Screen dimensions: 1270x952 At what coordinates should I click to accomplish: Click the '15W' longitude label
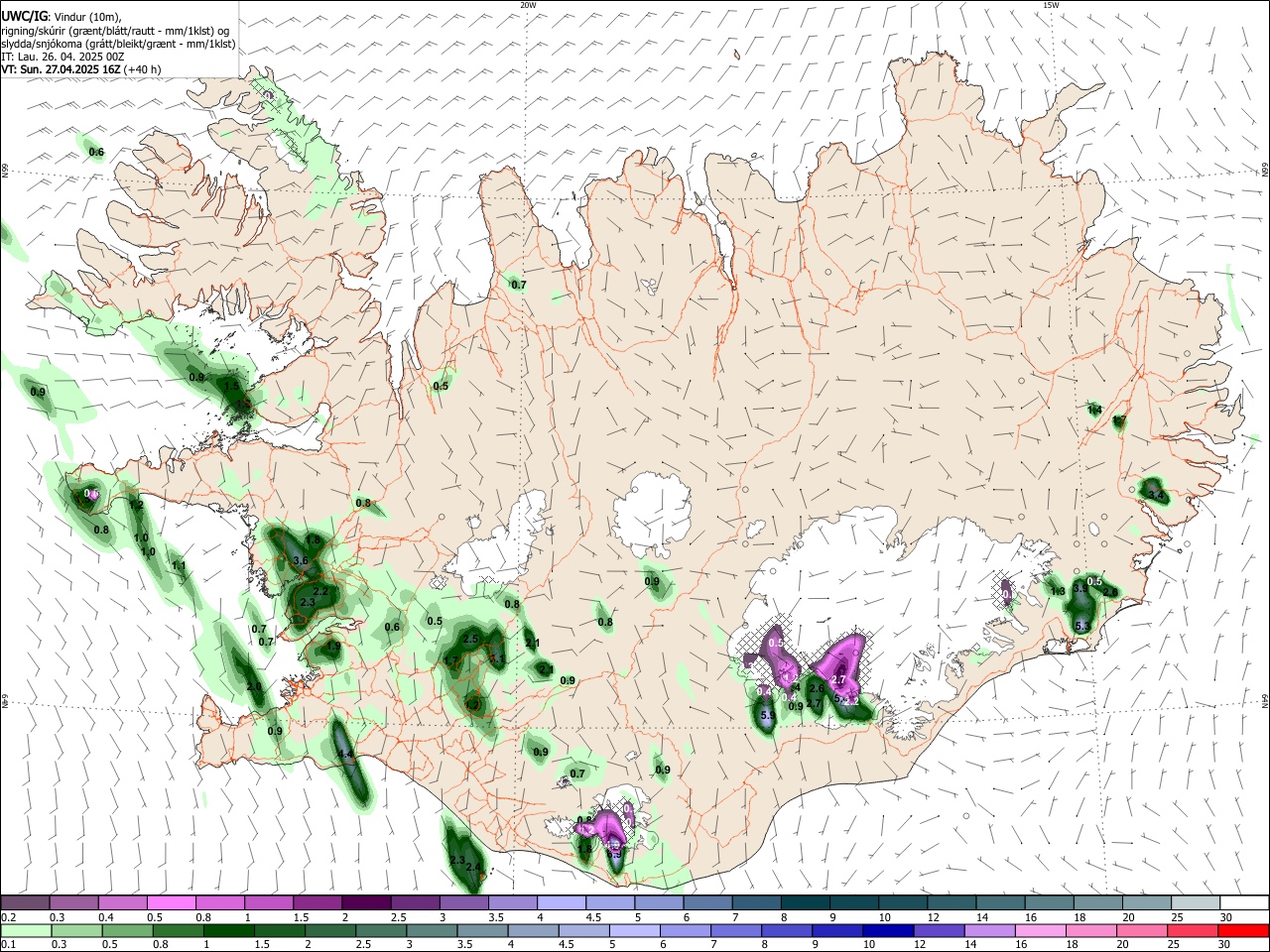[1051, 5]
